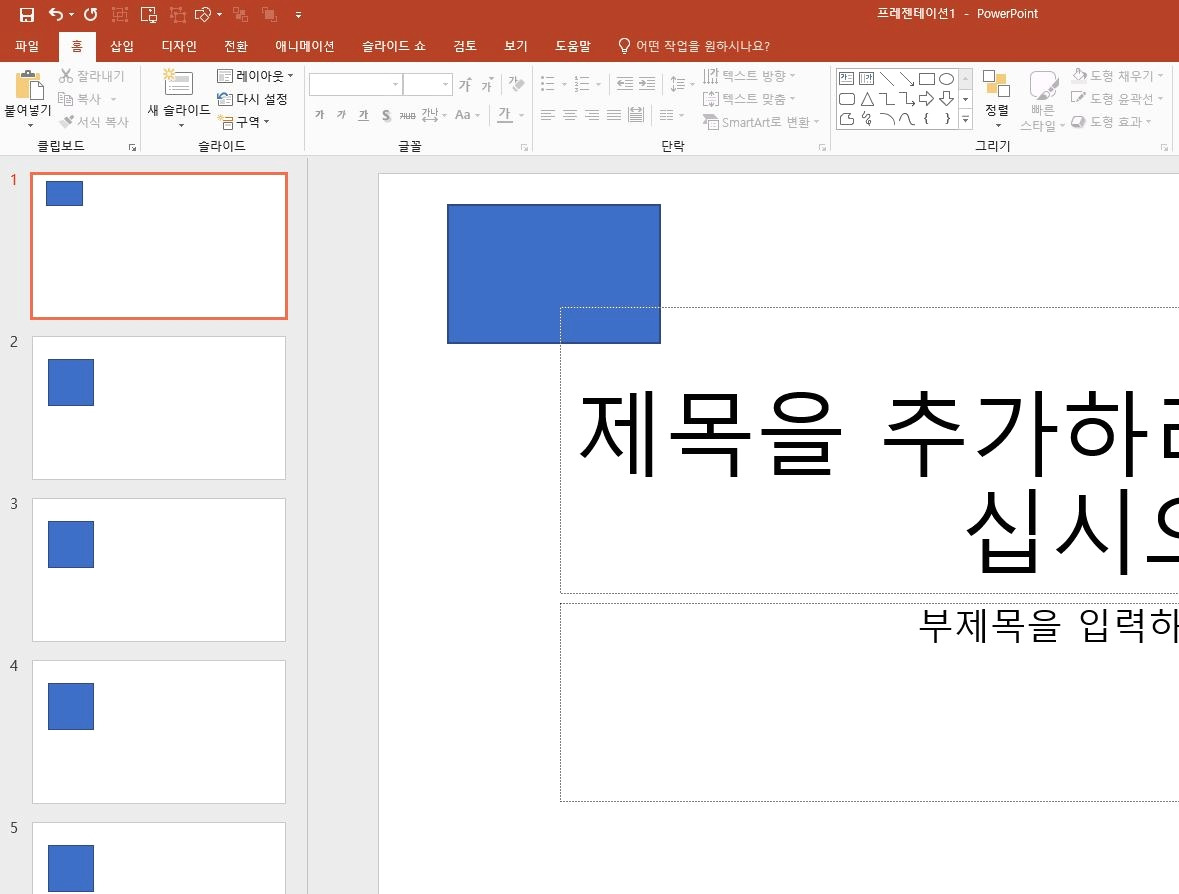Toggle text shadow (S) formatting
This screenshot has height=894, width=1179.
[x=386, y=115]
